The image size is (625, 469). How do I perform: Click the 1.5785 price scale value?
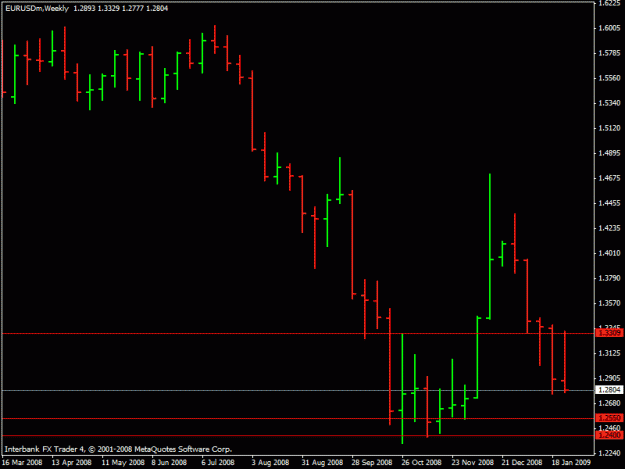(609, 53)
